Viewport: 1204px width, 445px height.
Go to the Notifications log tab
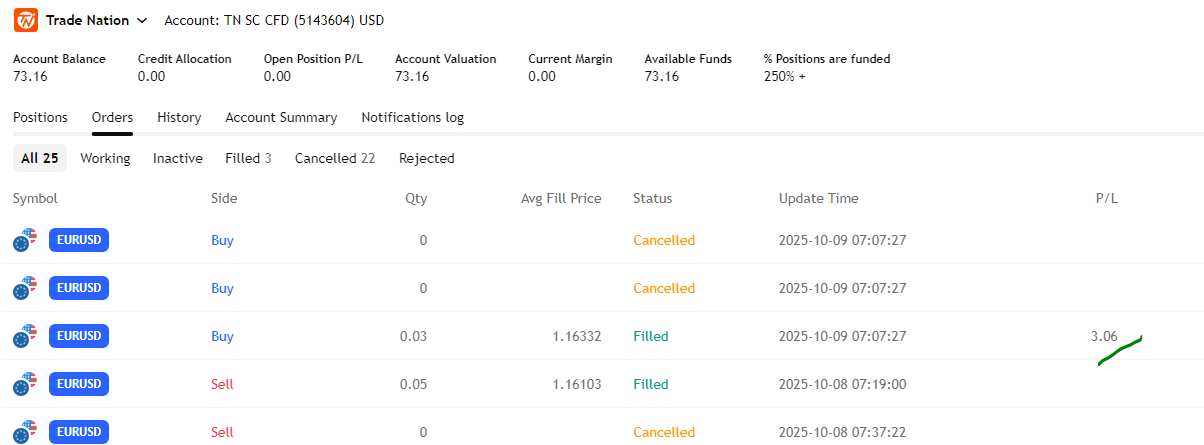click(412, 117)
